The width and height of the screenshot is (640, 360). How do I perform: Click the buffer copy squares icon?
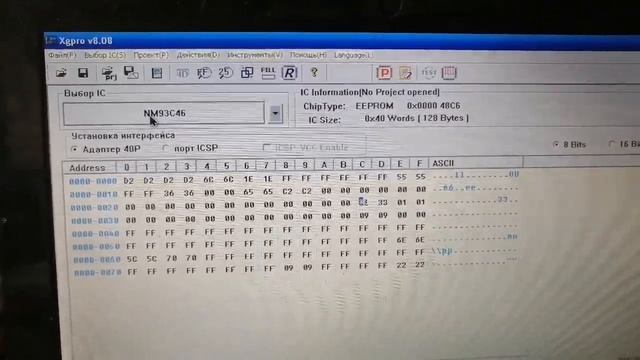(247, 73)
